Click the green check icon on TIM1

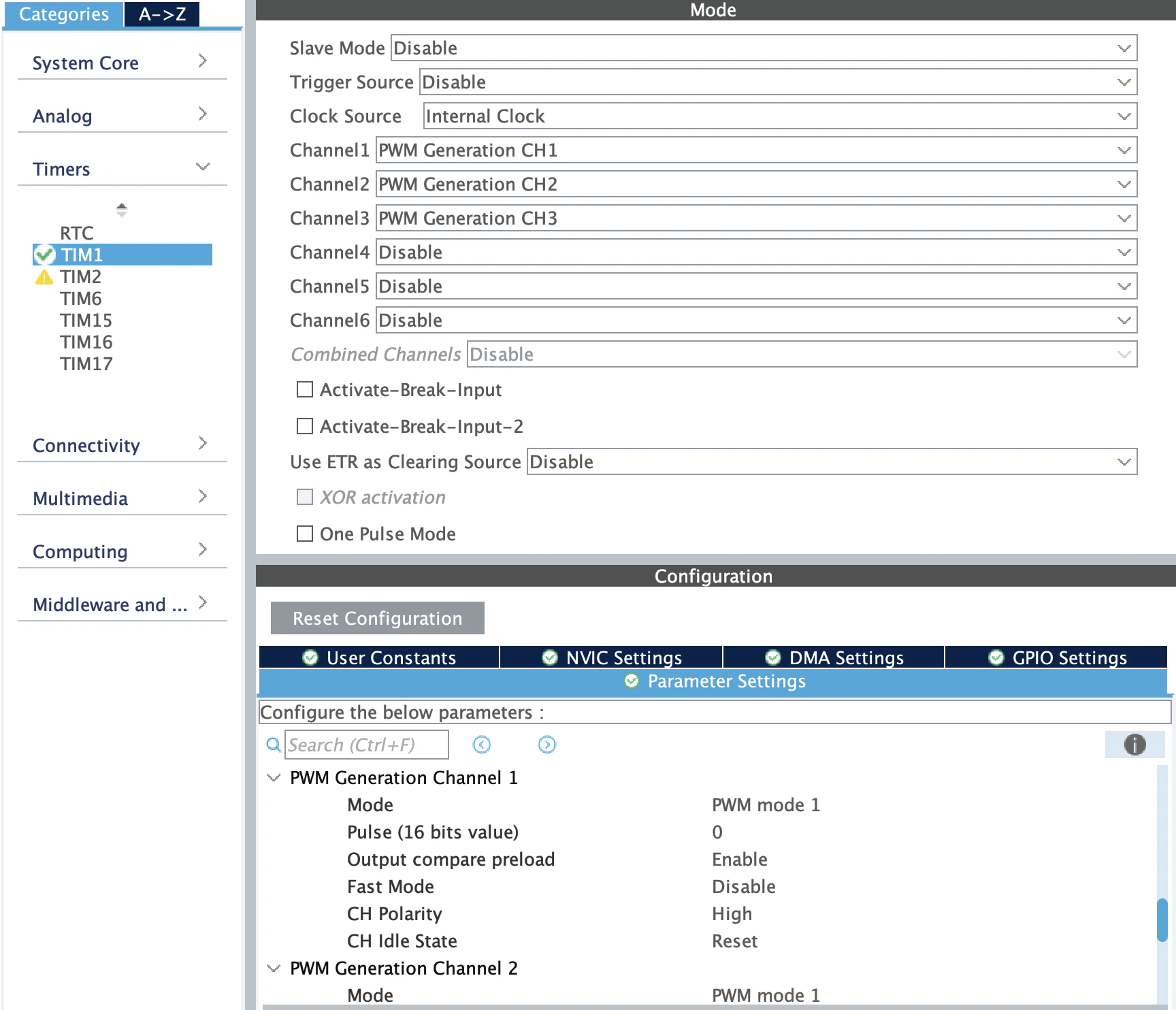45,255
